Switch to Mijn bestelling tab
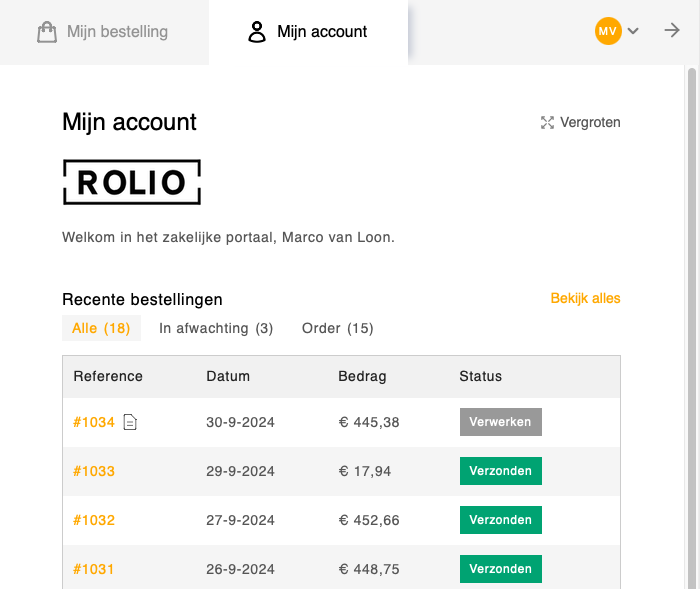The height and width of the screenshot is (589, 700). click(x=104, y=32)
